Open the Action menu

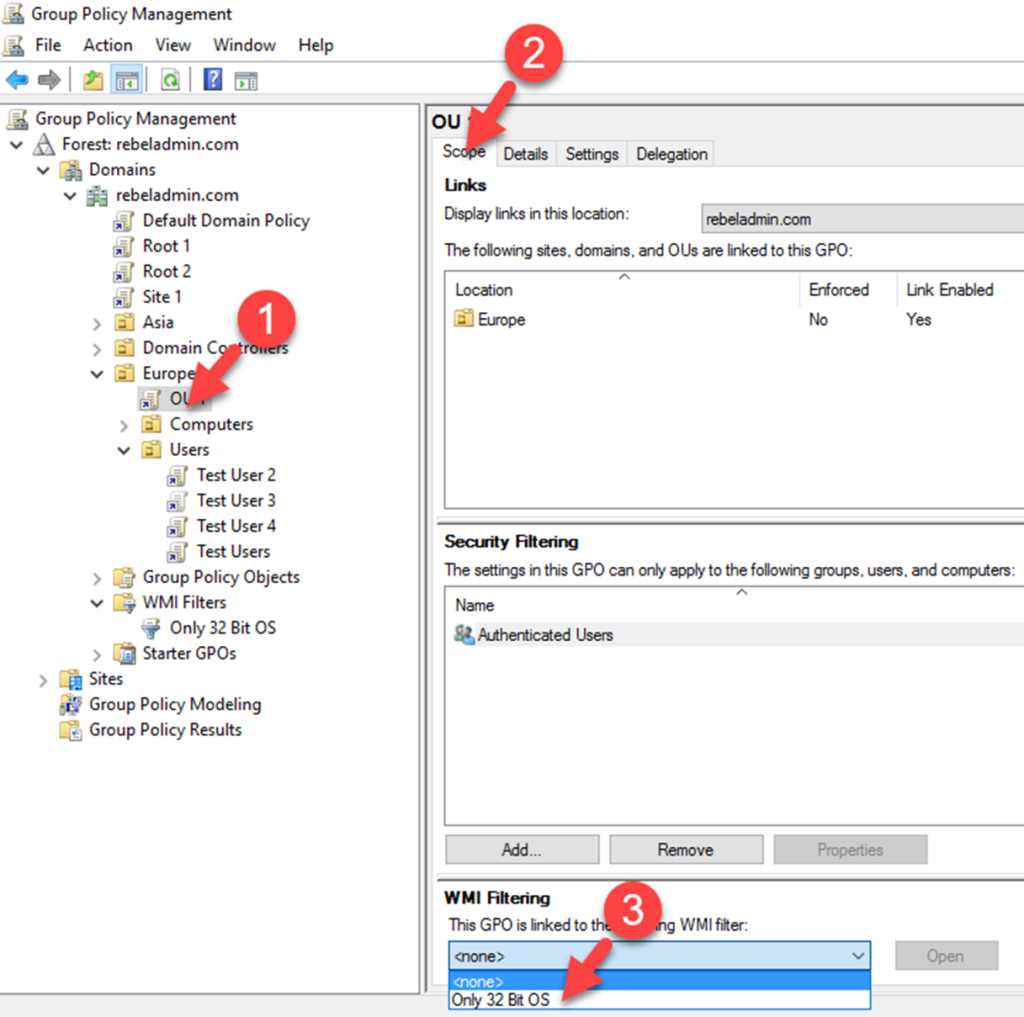pyautogui.click(x=108, y=45)
